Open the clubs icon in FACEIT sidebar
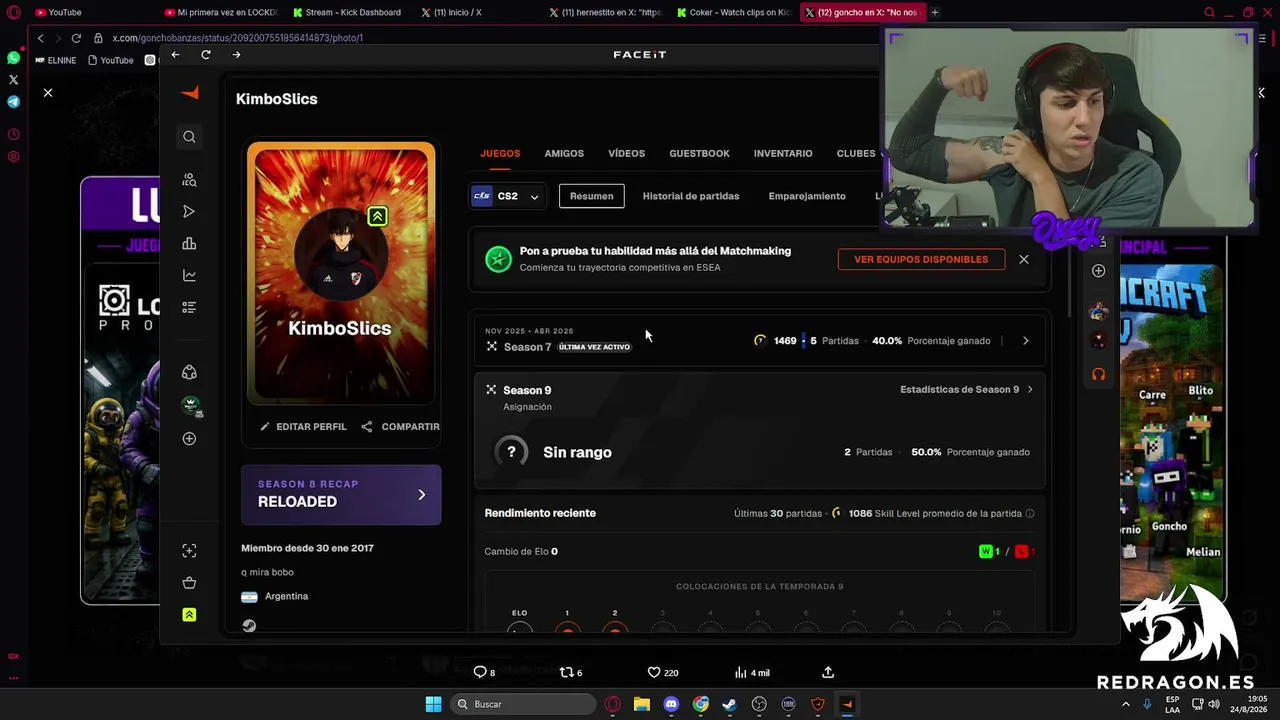The image size is (1280, 720). [189, 372]
